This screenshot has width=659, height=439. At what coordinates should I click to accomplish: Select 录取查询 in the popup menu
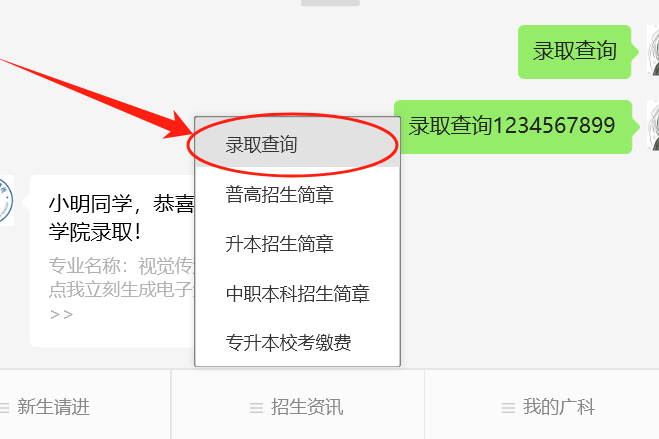(298, 144)
